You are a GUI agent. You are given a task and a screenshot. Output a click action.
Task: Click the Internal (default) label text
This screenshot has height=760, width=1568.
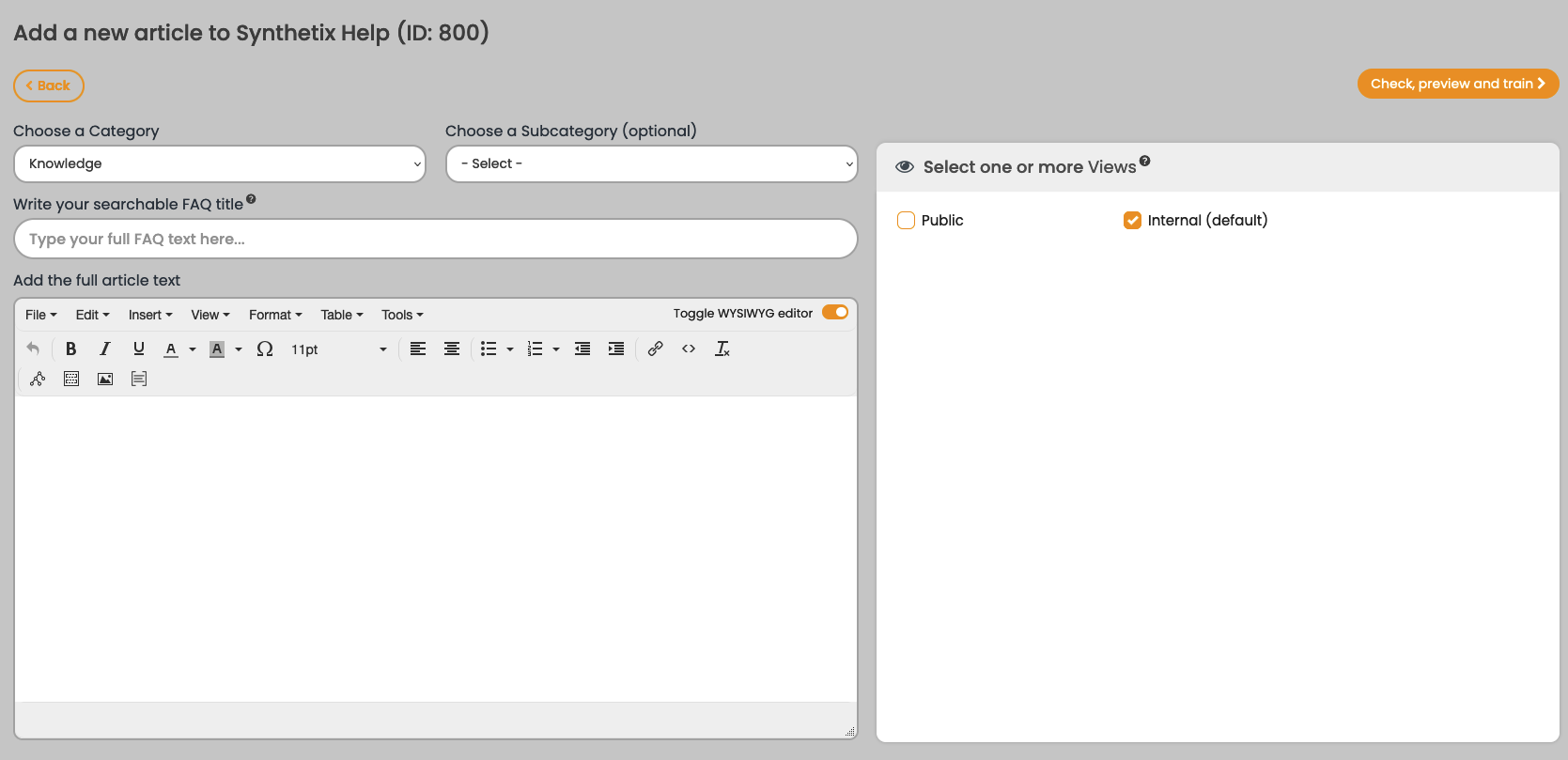point(1207,220)
